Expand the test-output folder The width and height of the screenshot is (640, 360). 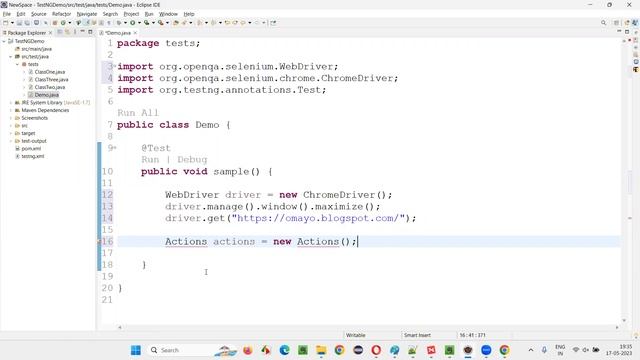(11, 141)
